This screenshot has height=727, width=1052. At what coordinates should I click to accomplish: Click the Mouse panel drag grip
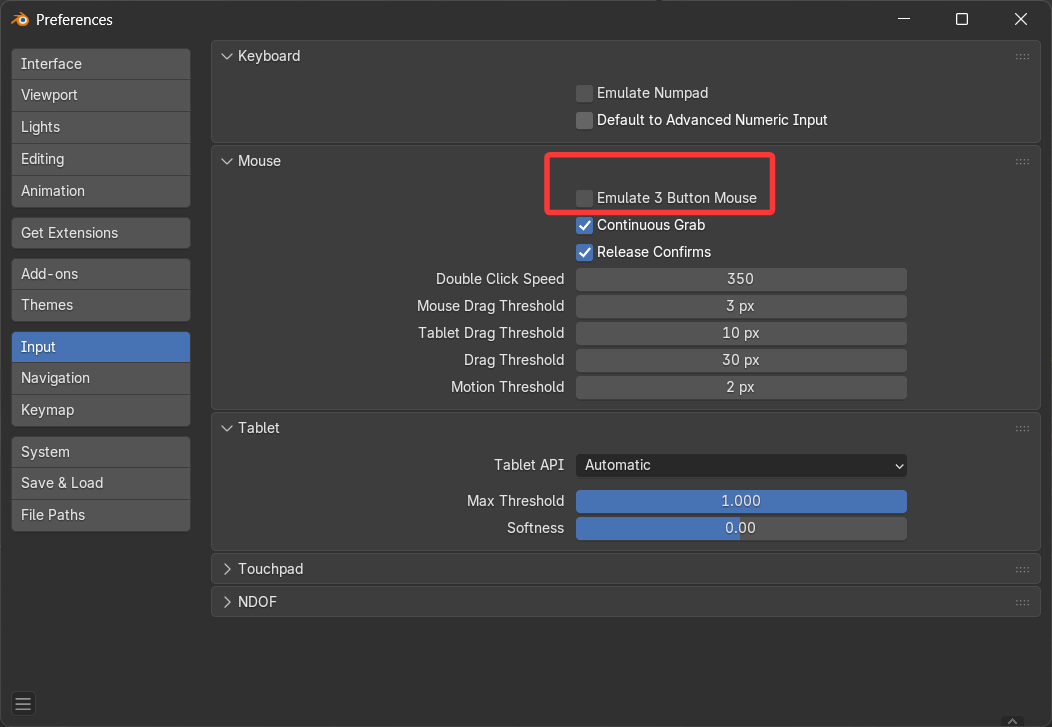(1022, 162)
